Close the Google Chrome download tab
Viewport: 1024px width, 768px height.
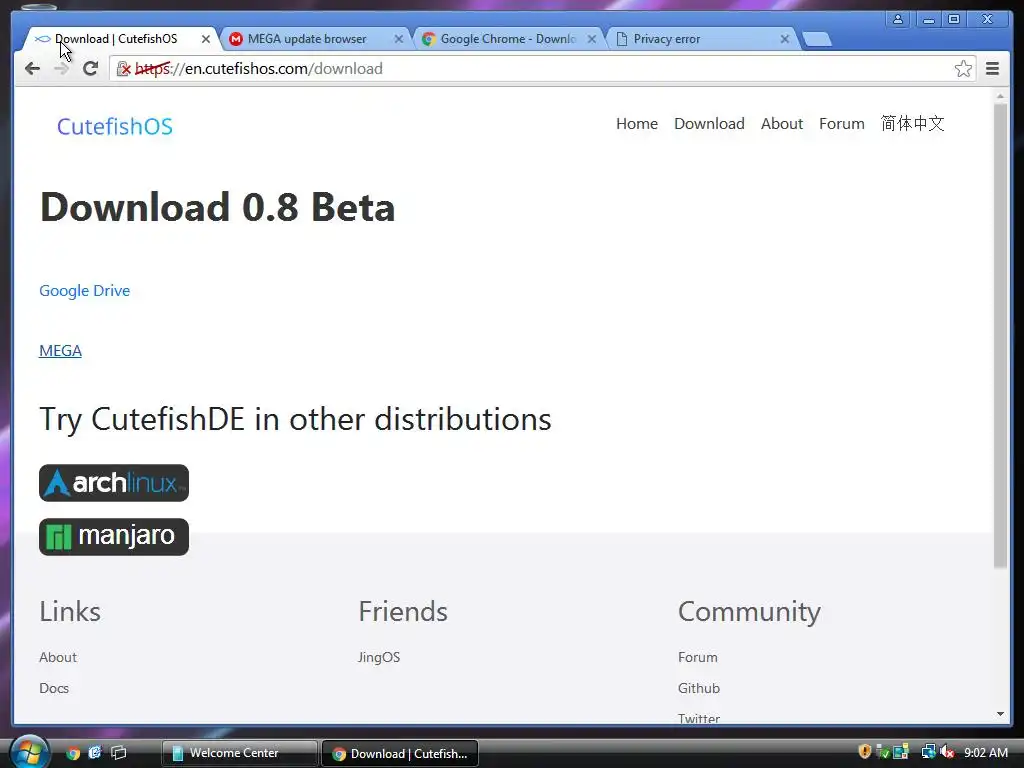pos(592,39)
